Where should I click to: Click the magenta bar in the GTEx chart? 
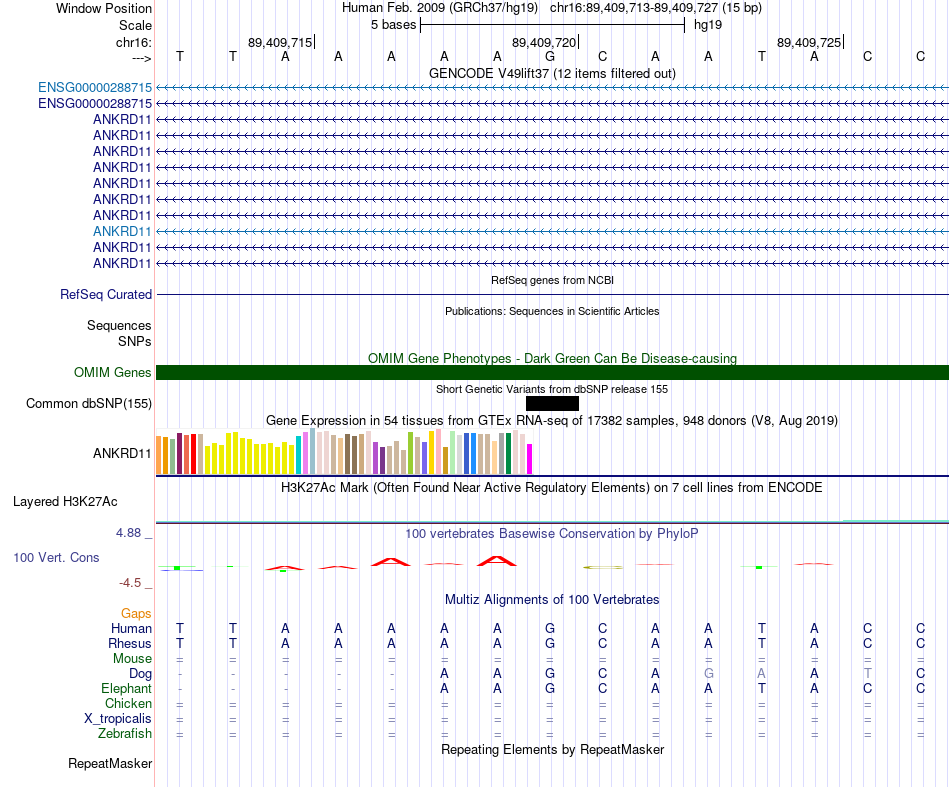tap(530, 459)
